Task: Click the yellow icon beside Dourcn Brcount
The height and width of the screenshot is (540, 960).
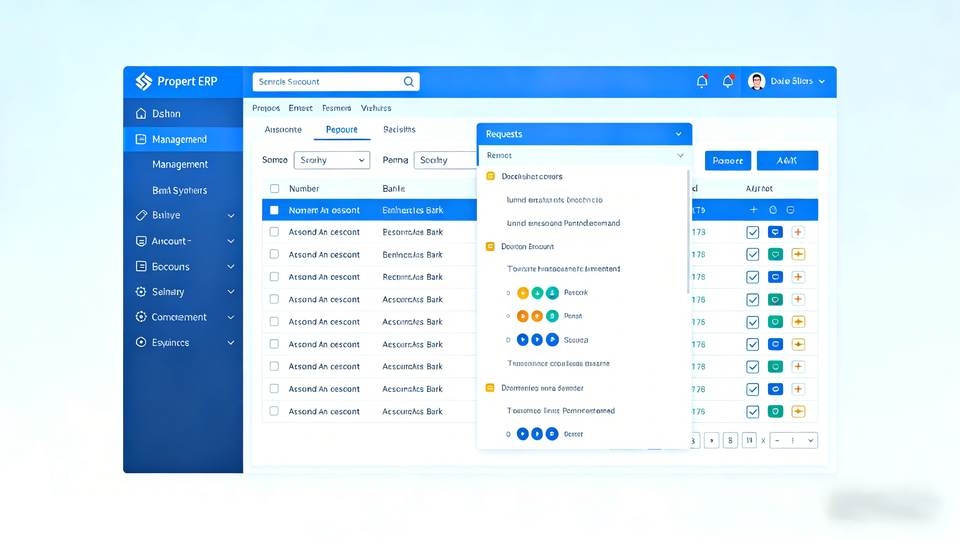Action: pos(490,246)
